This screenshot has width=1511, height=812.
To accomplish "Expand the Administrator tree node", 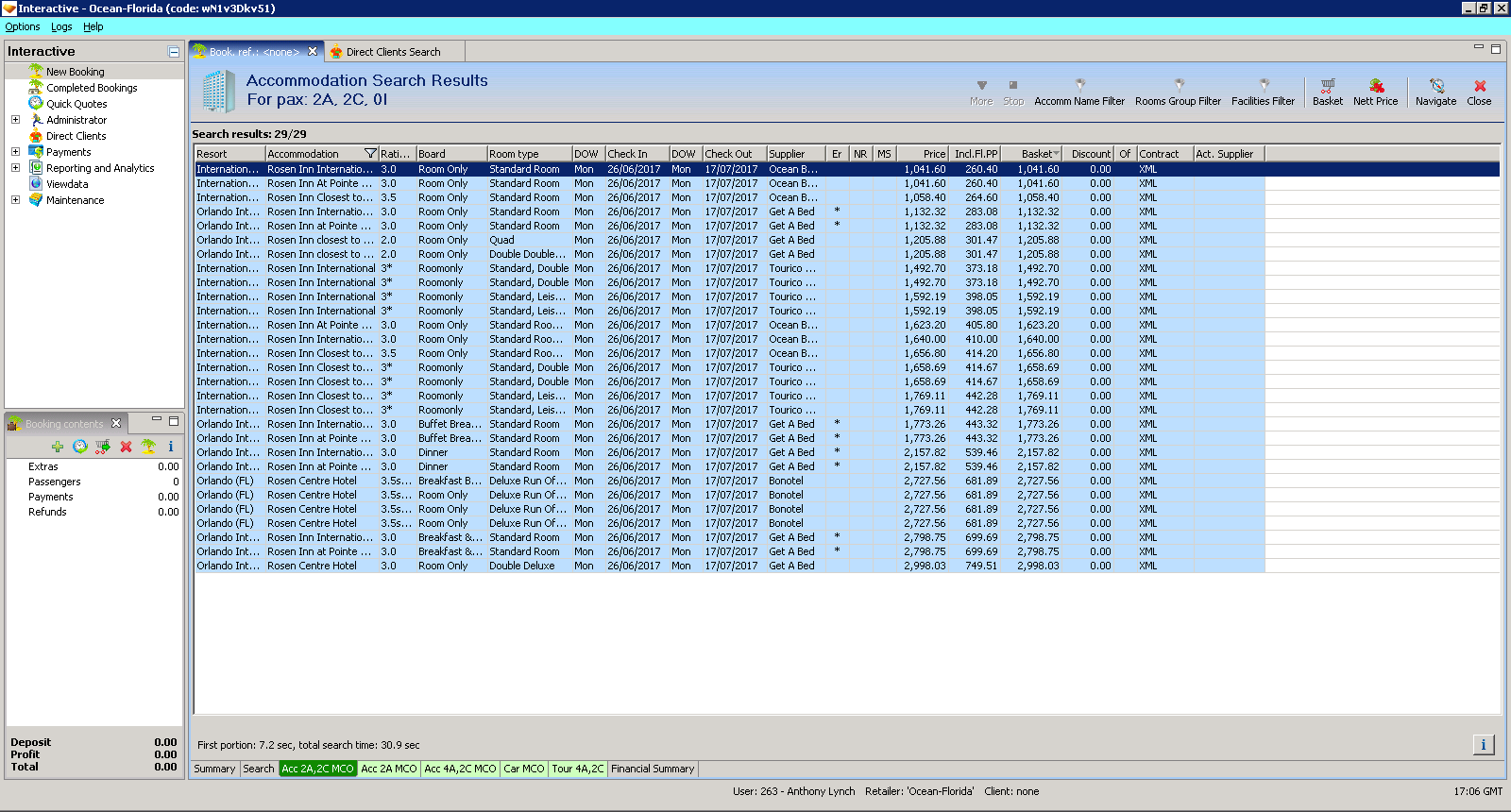I will tap(15, 120).
